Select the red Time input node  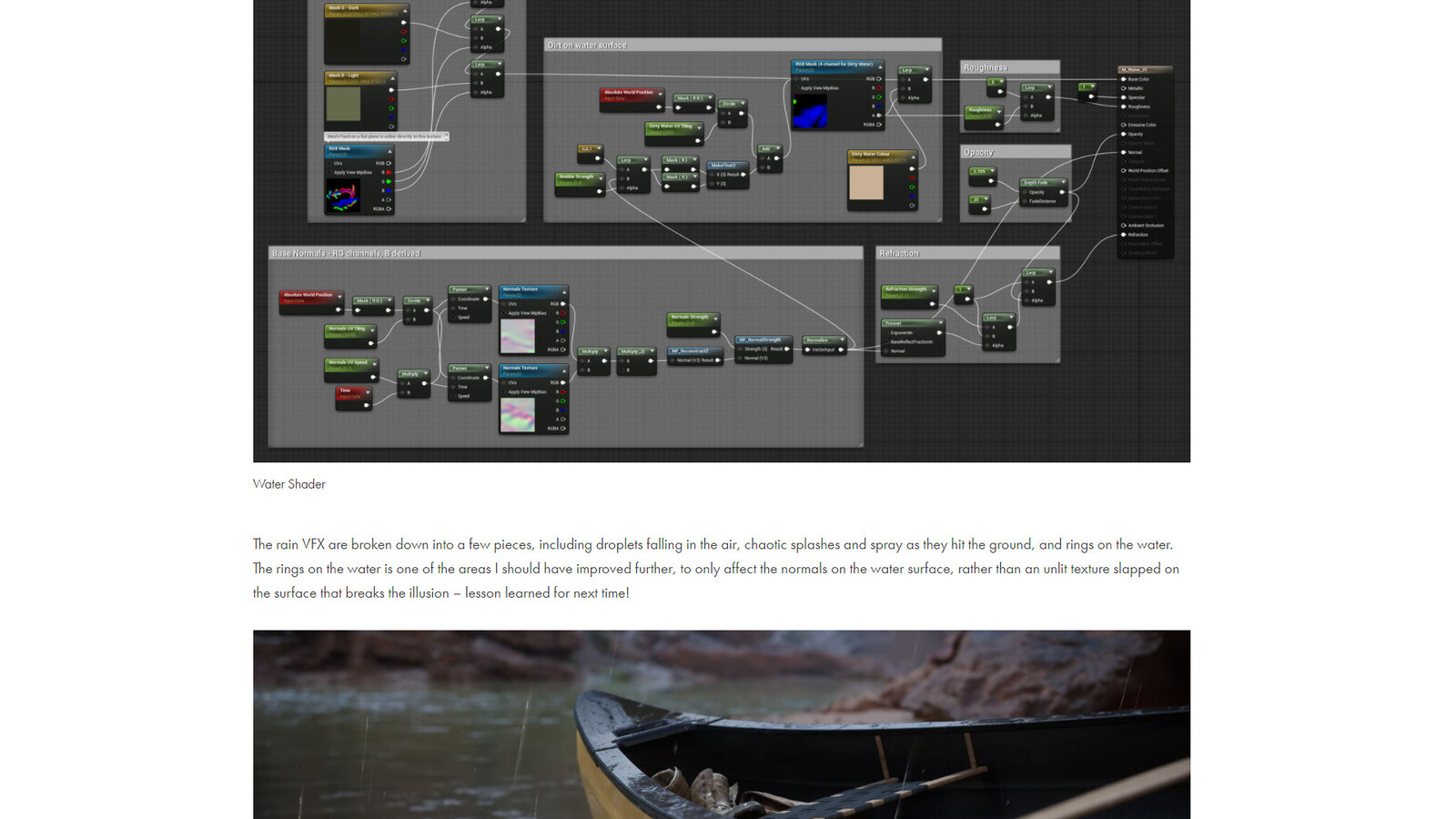[354, 399]
